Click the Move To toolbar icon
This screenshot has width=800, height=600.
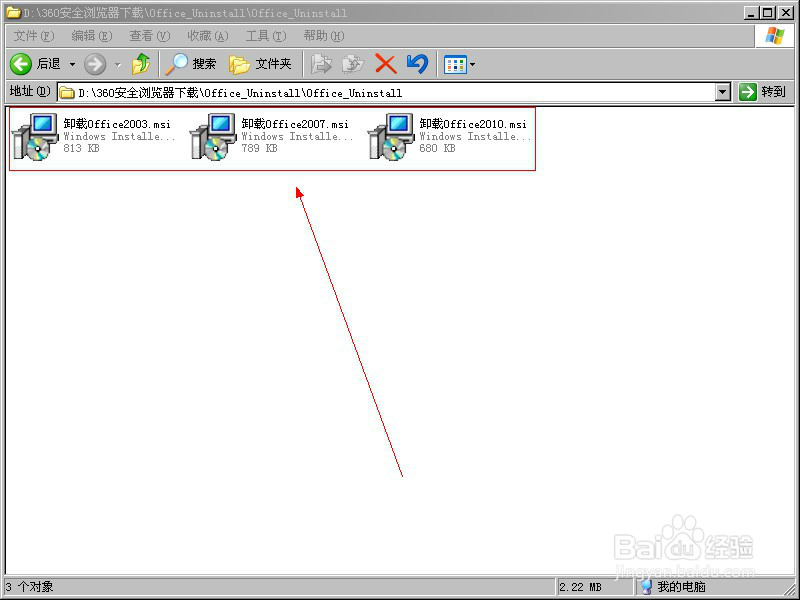[321, 64]
